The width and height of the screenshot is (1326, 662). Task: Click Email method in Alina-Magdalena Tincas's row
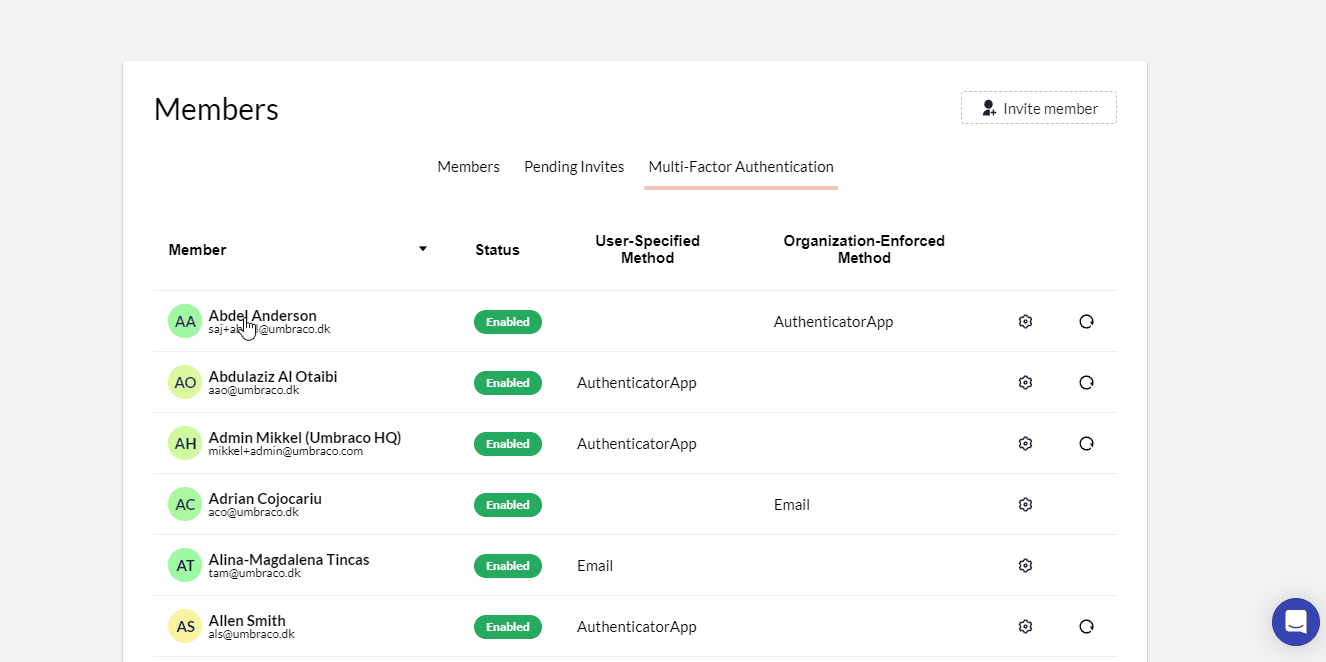(x=595, y=566)
